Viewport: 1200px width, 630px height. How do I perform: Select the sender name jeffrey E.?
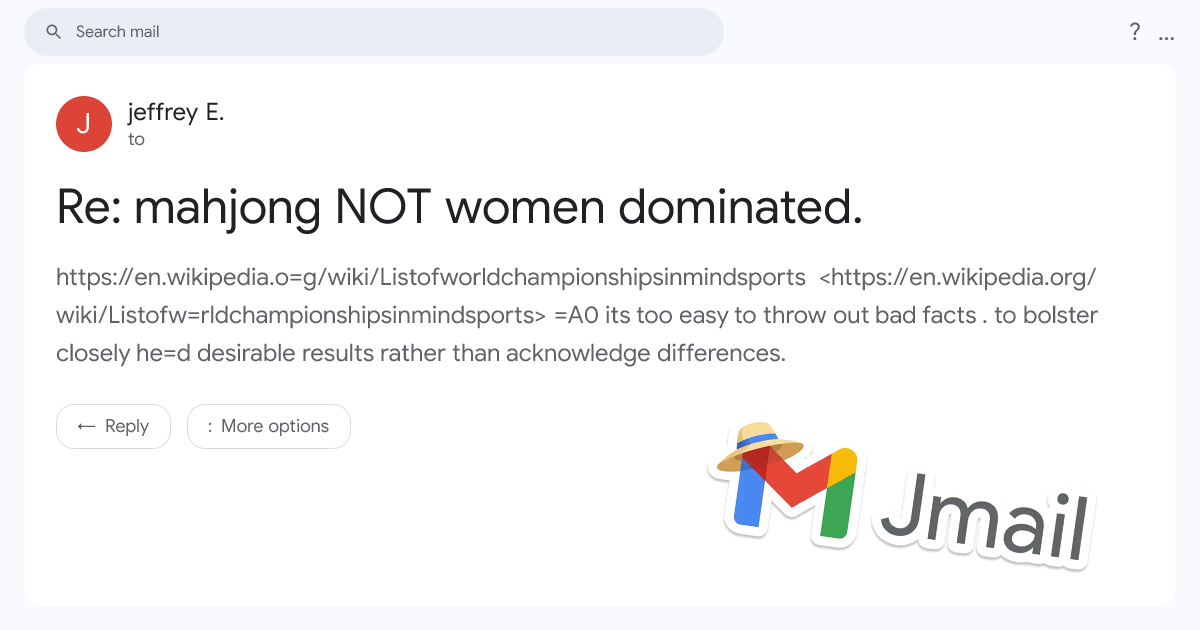176,113
